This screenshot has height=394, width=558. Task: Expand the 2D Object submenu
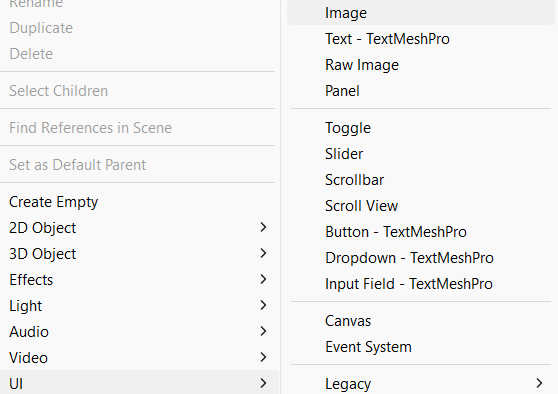[139, 228]
